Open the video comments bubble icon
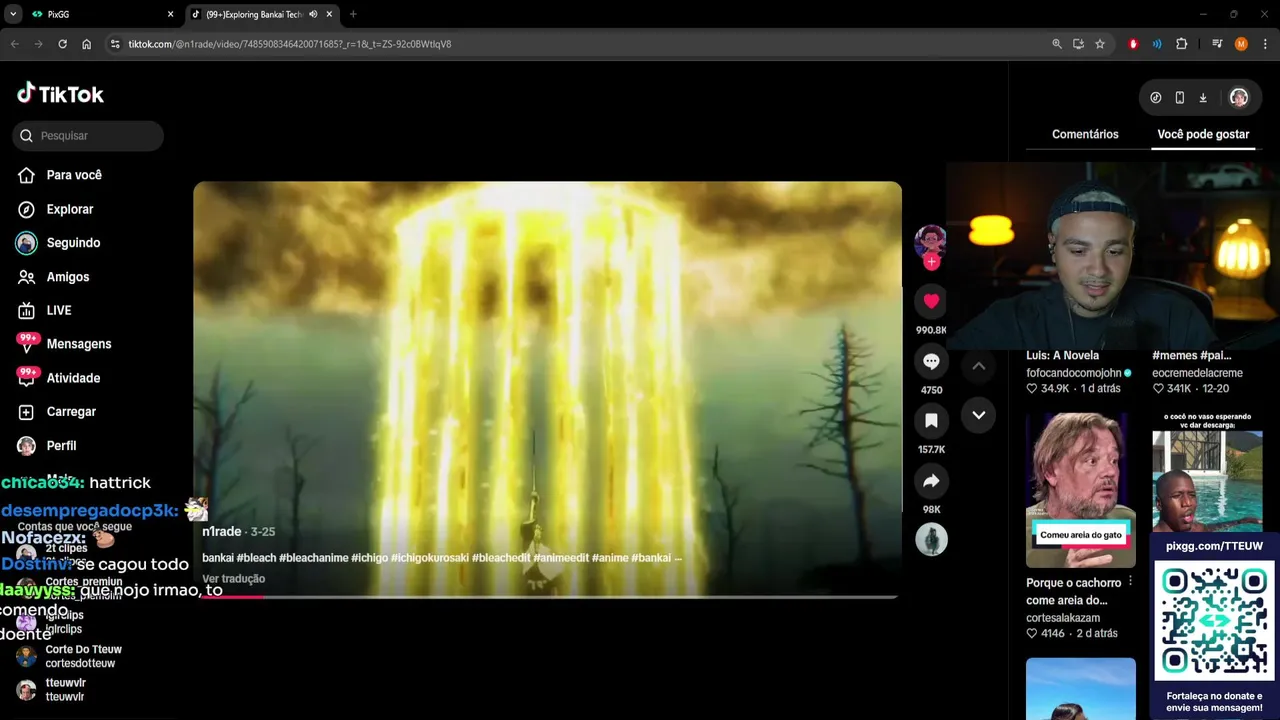 (x=931, y=361)
